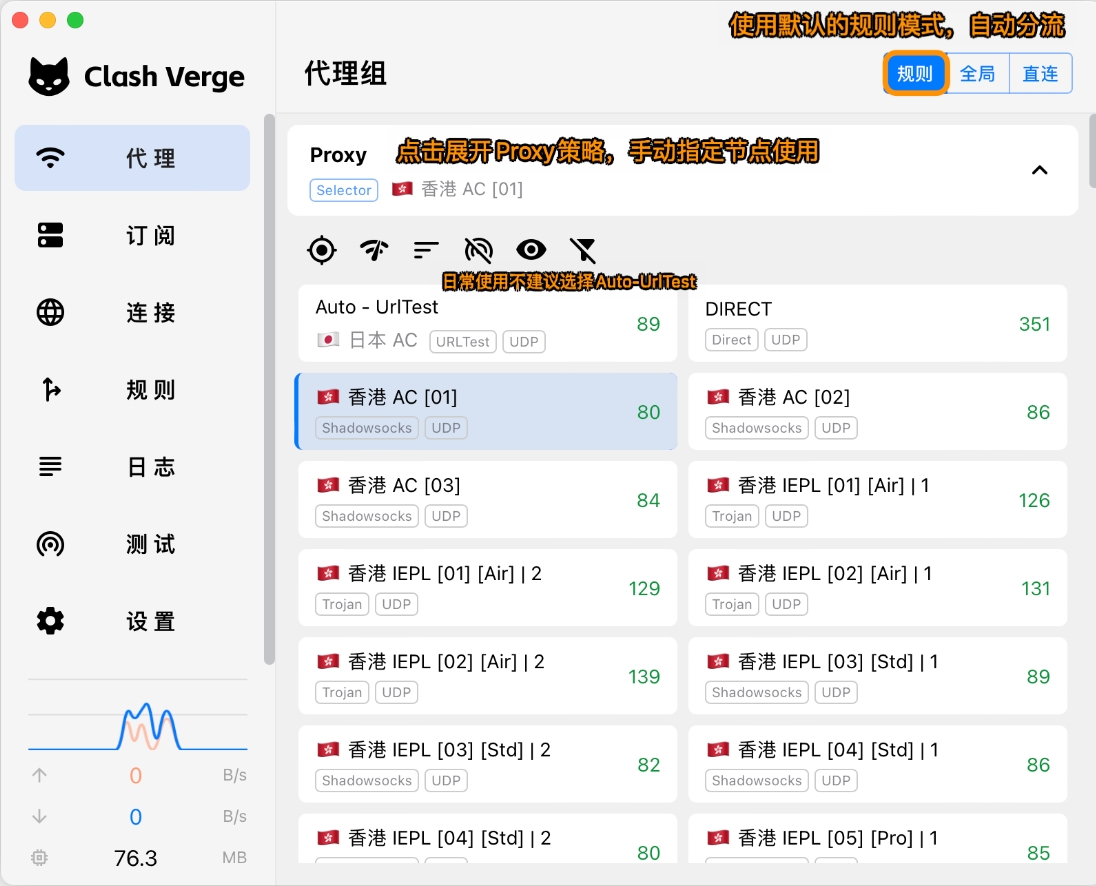
Task: Click the memory chip icon beside 76.3
Action: pyautogui.click(x=40, y=858)
